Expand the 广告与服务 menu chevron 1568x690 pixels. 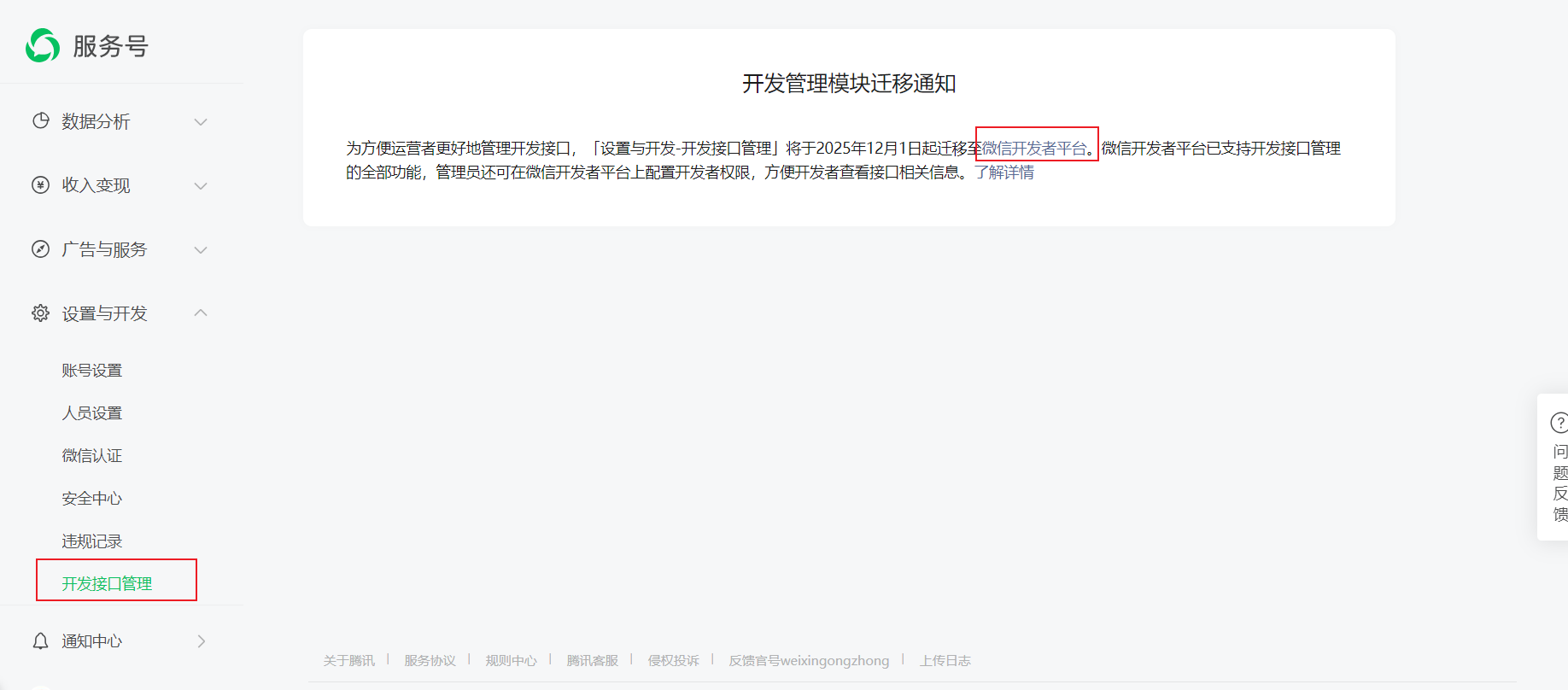[201, 250]
